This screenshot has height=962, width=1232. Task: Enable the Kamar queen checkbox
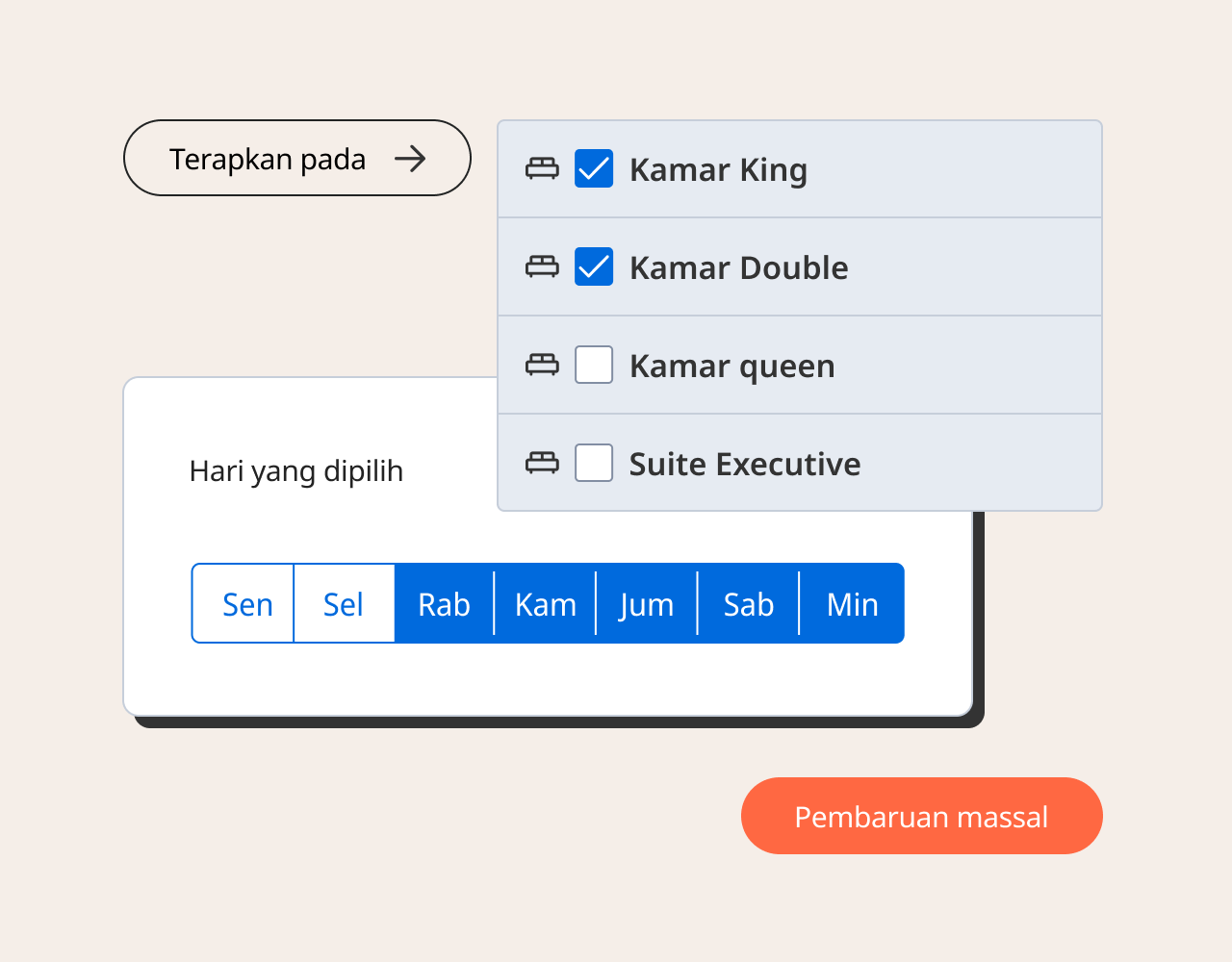click(594, 366)
